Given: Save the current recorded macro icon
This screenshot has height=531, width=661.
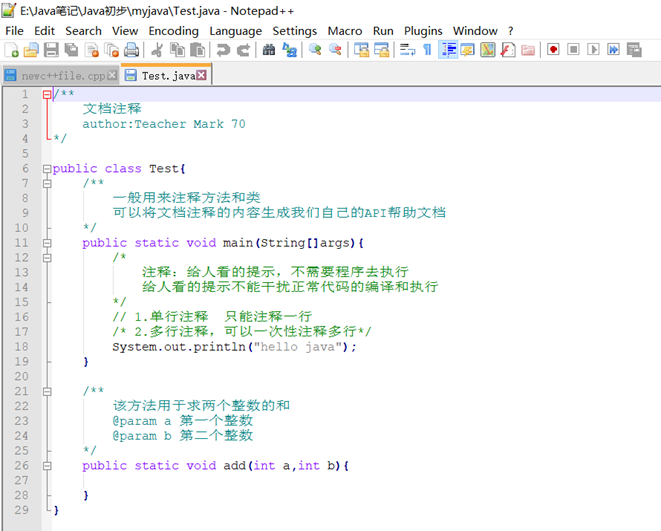Looking at the screenshot, I should (x=634, y=50).
